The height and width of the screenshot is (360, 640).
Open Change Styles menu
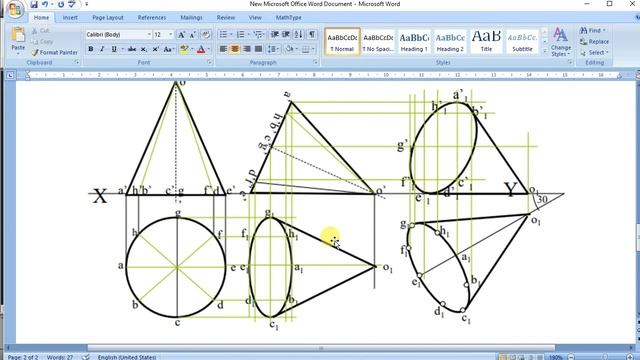tap(560, 42)
